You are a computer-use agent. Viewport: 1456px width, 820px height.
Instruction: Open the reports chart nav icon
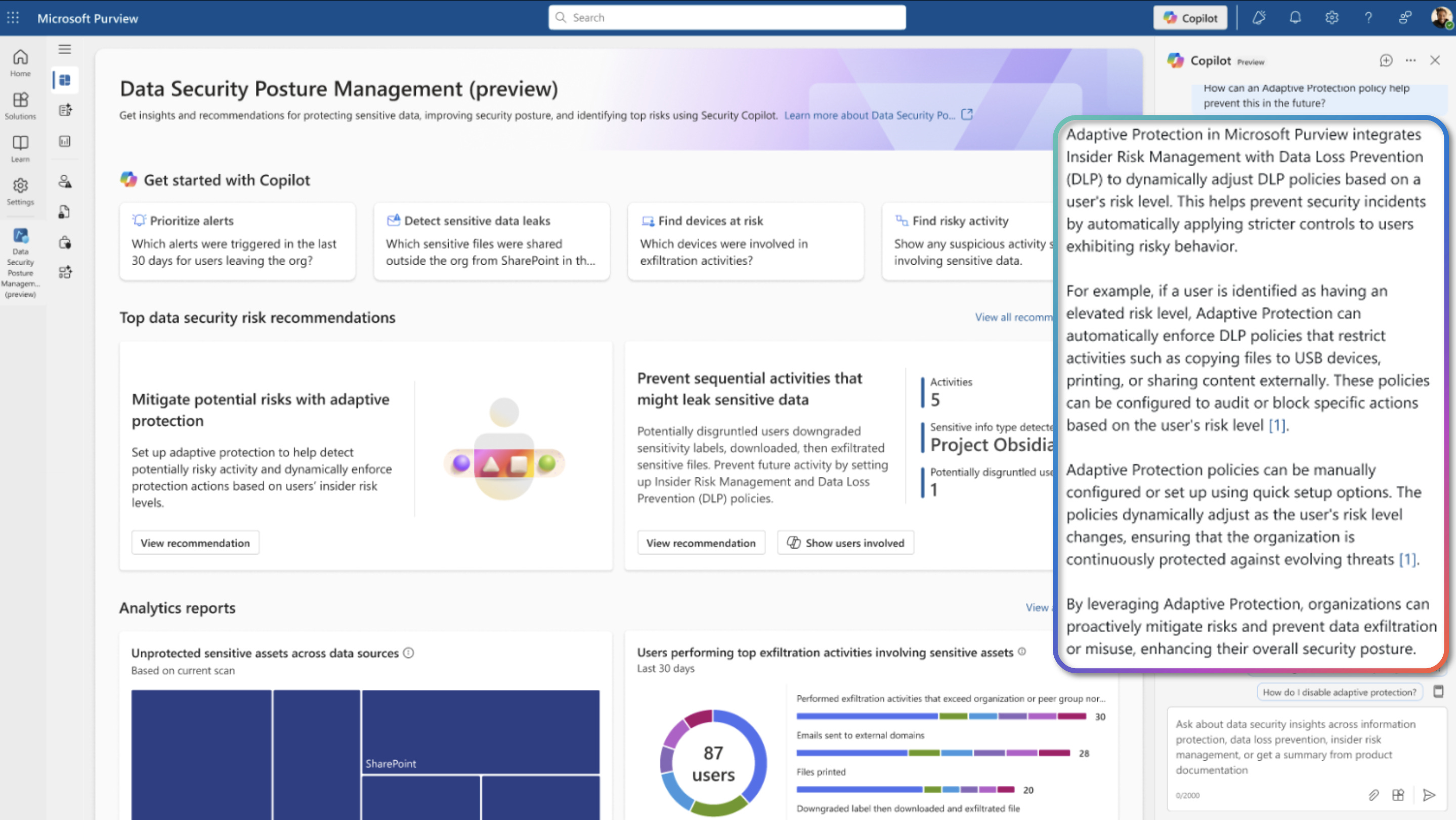click(x=65, y=141)
